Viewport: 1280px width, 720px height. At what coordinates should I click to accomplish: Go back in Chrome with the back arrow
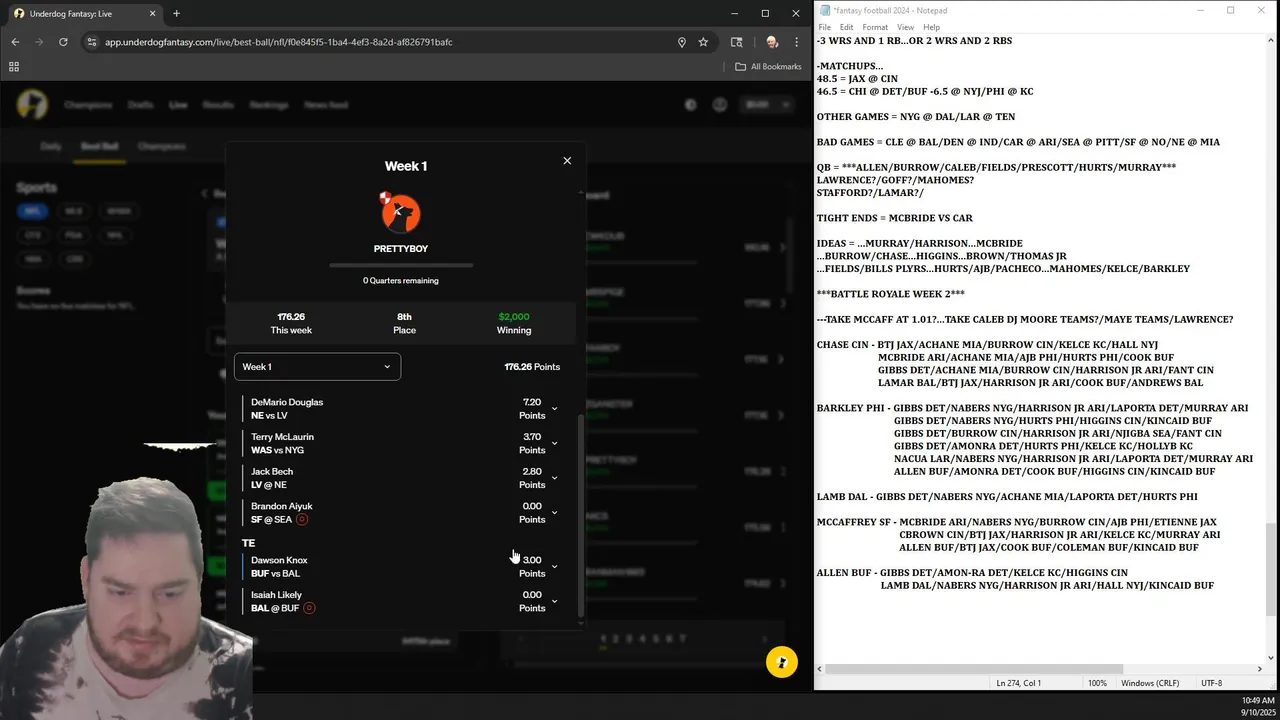tap(15, 42)
